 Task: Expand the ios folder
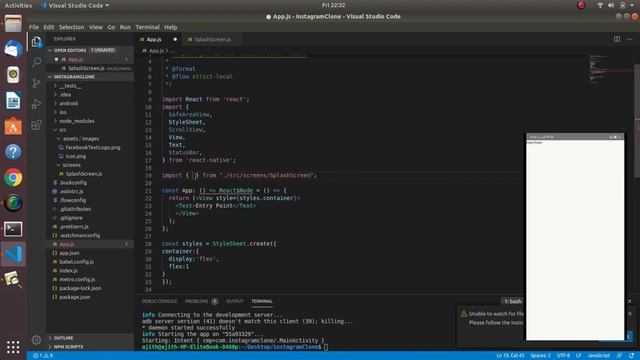coord(63,112)
